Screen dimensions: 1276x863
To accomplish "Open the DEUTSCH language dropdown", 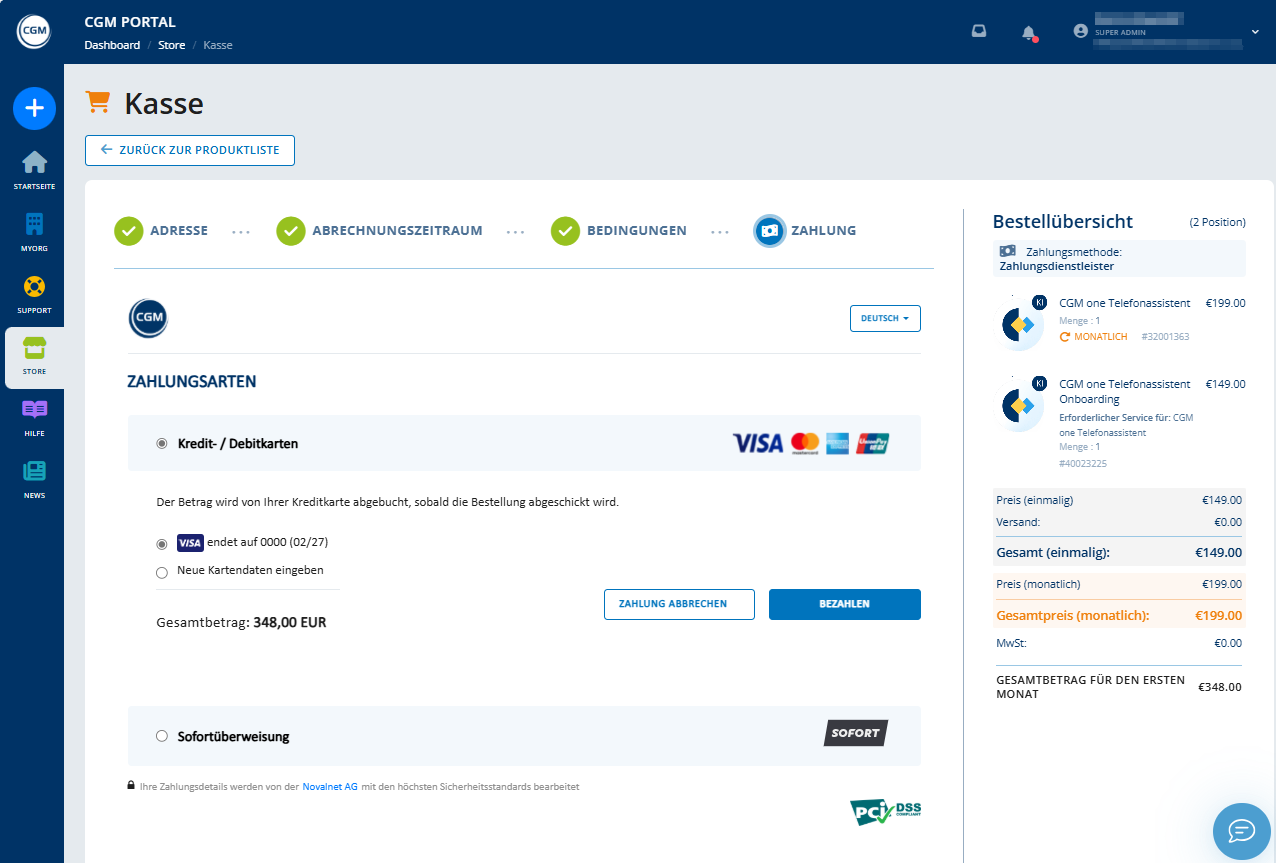I will click(884, 318).
